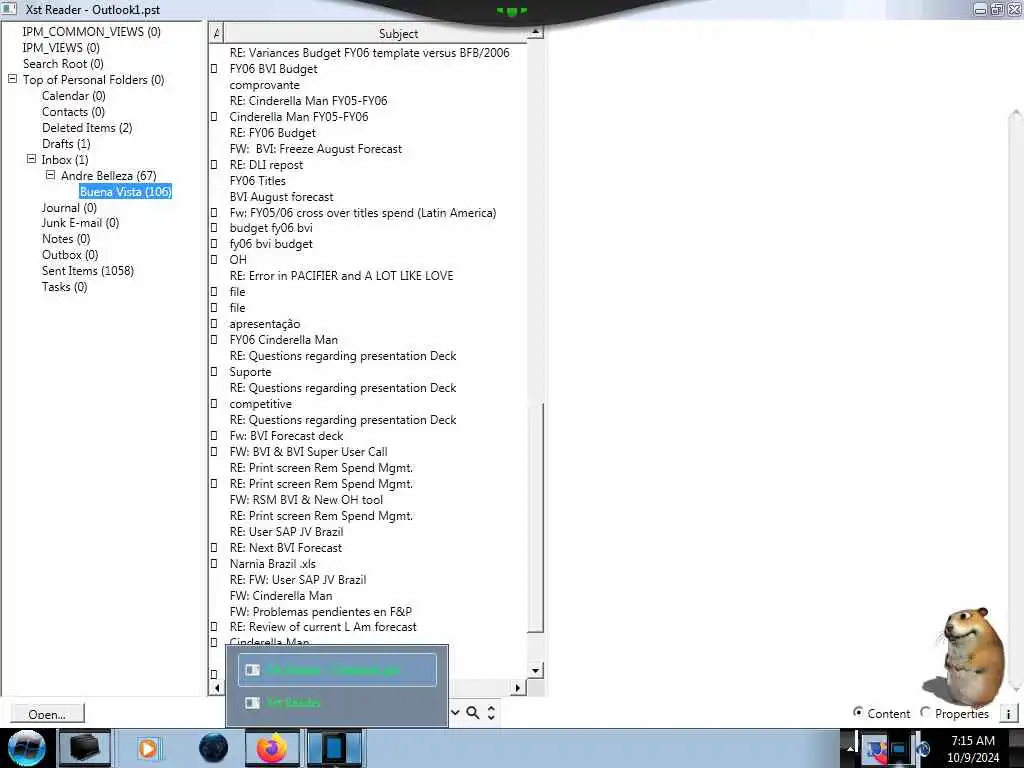
Task: Collapse Top of Personal Folders node
Action: point(12,79)
